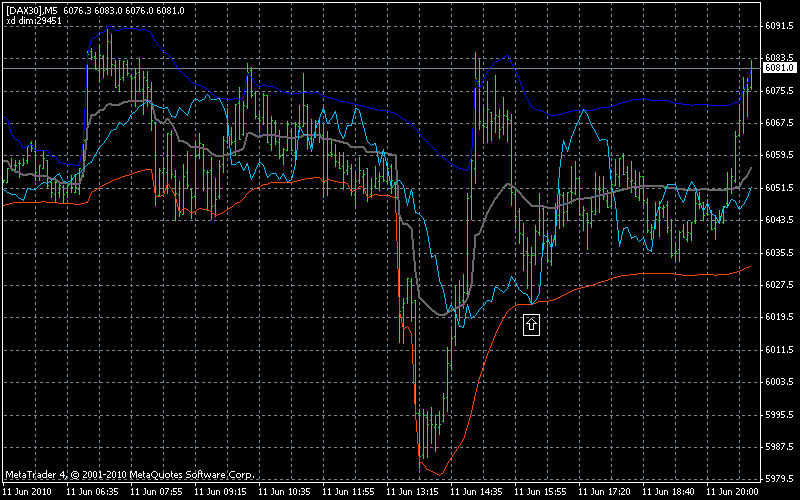Click price level 6075.5 on the axis
The width and height of the screenshot is (800, 500).
[779, 90]
